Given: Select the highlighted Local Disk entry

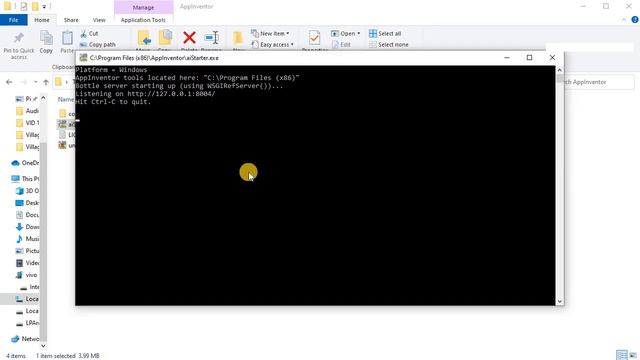Looking at the screenshot, I should [20, 299].
